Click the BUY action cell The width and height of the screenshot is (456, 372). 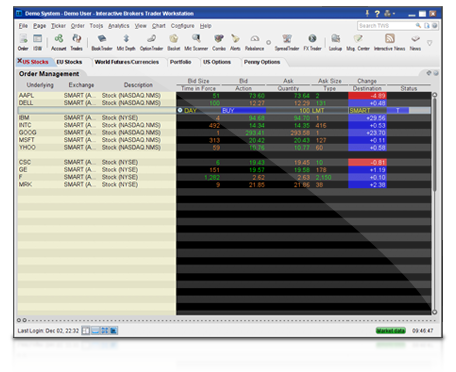tap(244, 110)
